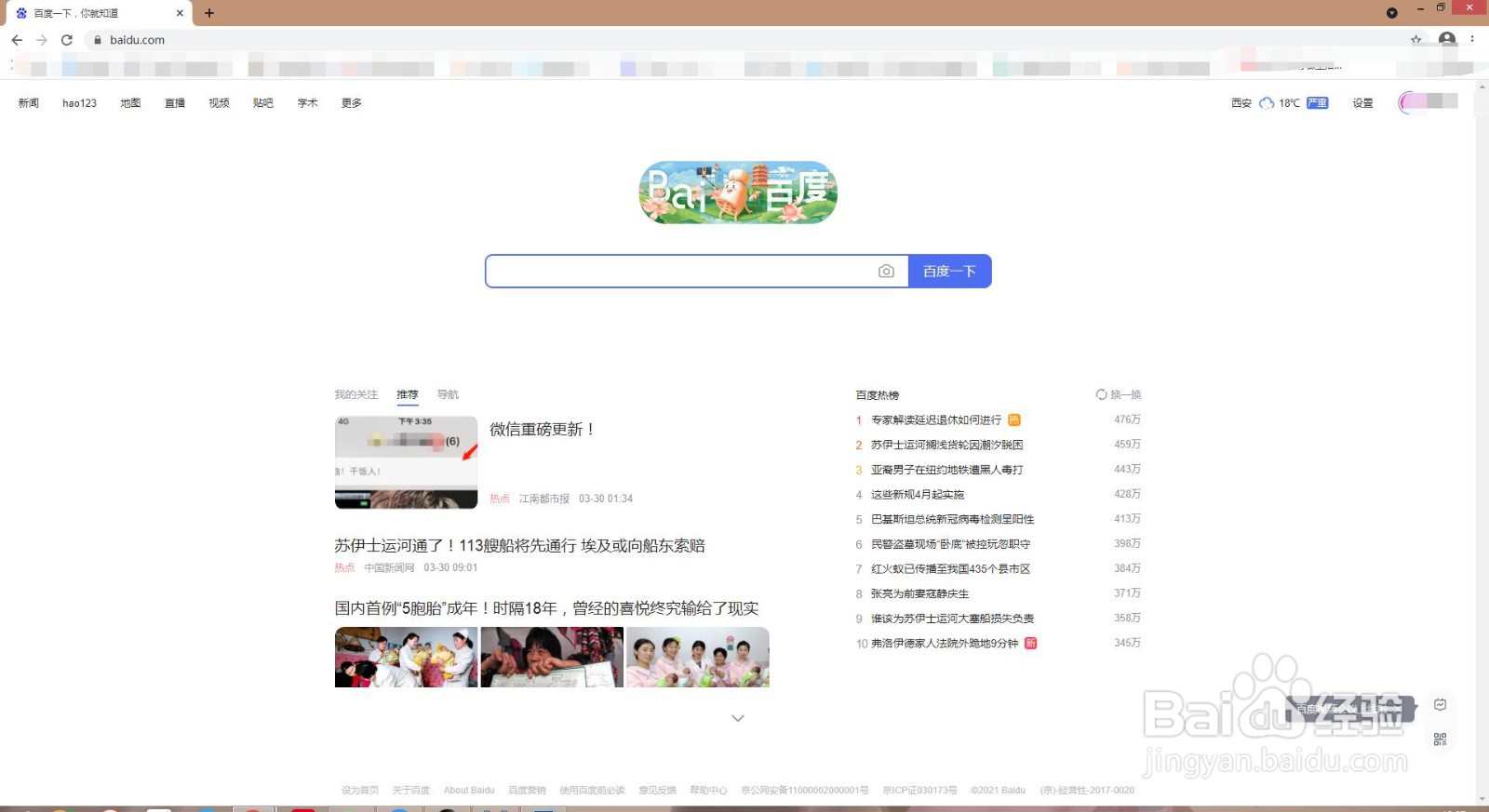Open the About Baidu footer link
Screen dimensions: 1489x812
pyautogui.click(x=469, y=791)
